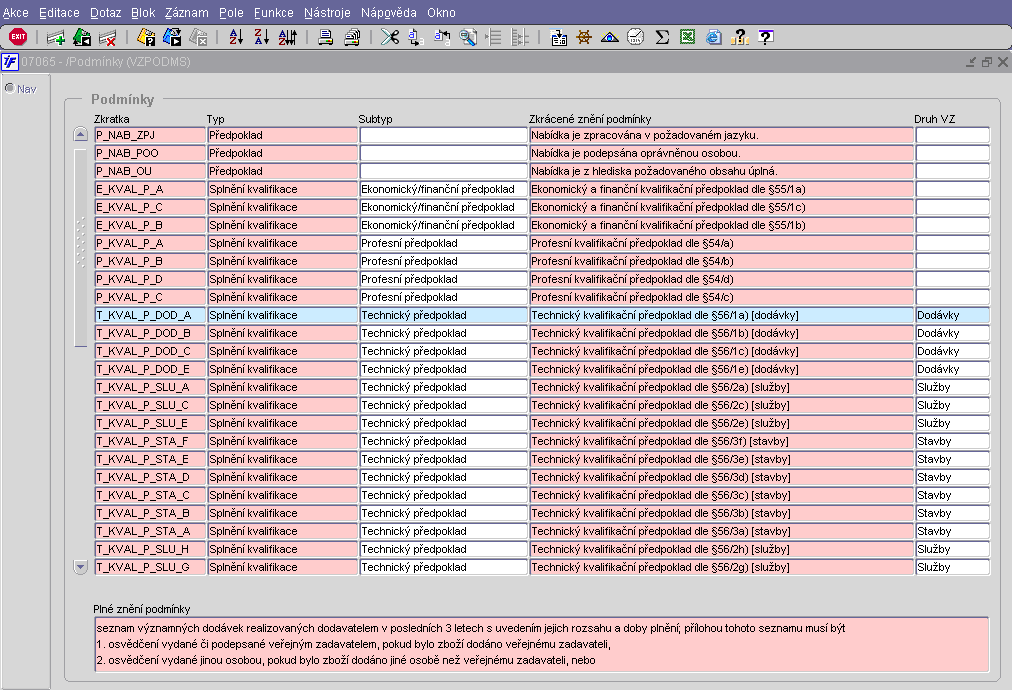Open the Dotaz menu
1012x690 pixels.
click(105, 13)
